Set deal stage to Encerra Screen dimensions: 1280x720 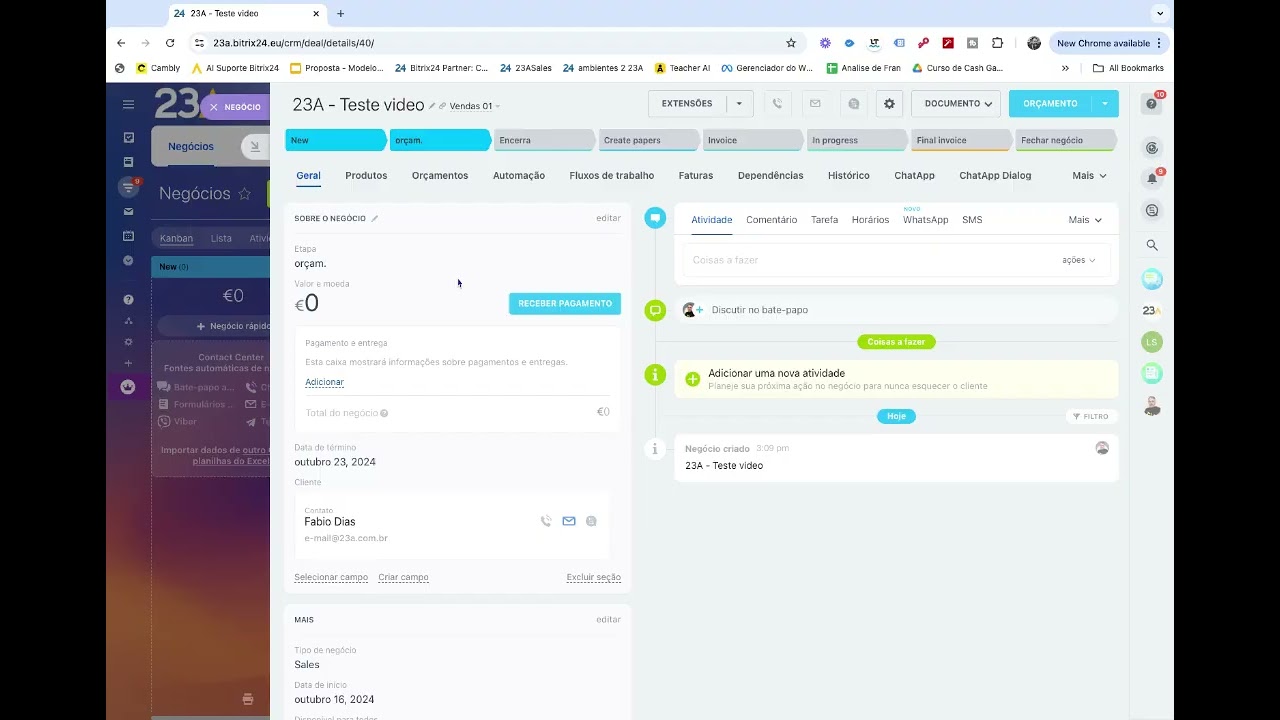tap(544, 140)
